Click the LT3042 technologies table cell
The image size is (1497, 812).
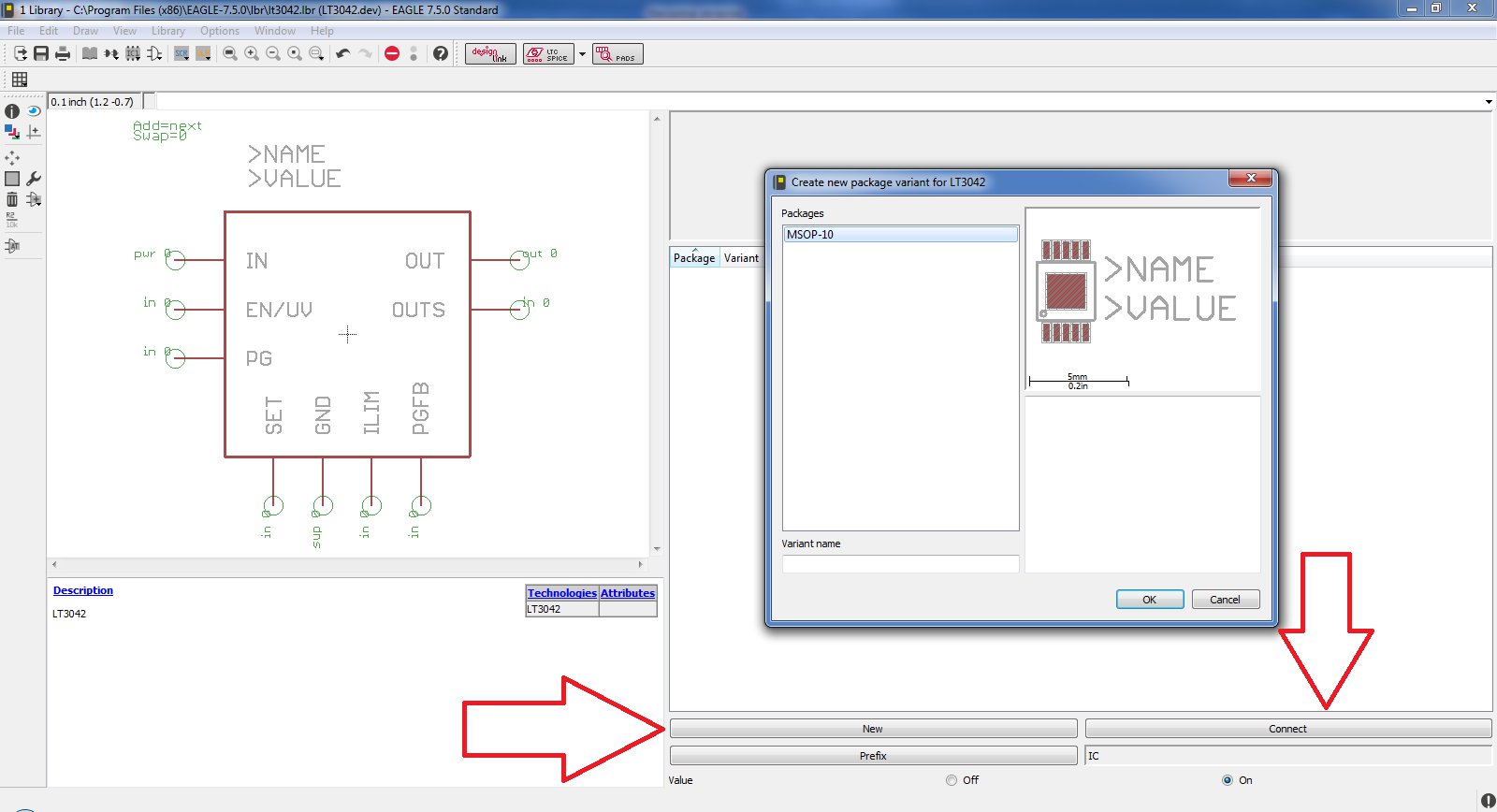click(x=562, y=609)
